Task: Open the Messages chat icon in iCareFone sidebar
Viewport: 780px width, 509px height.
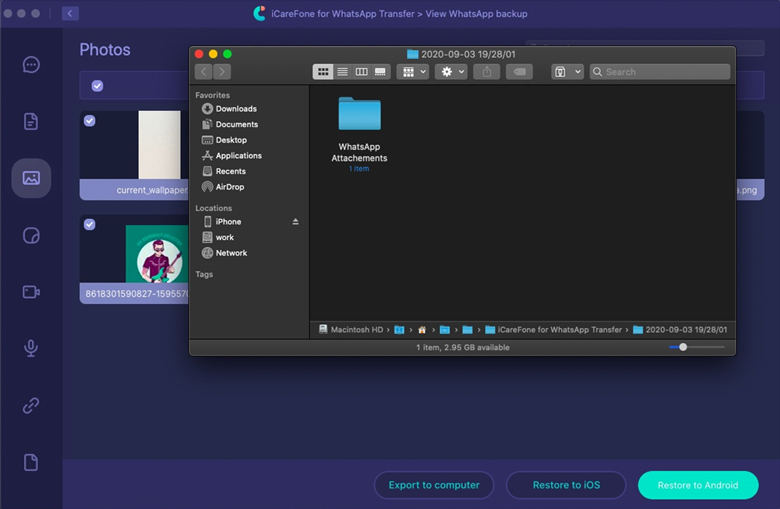Action: [31, 65]
